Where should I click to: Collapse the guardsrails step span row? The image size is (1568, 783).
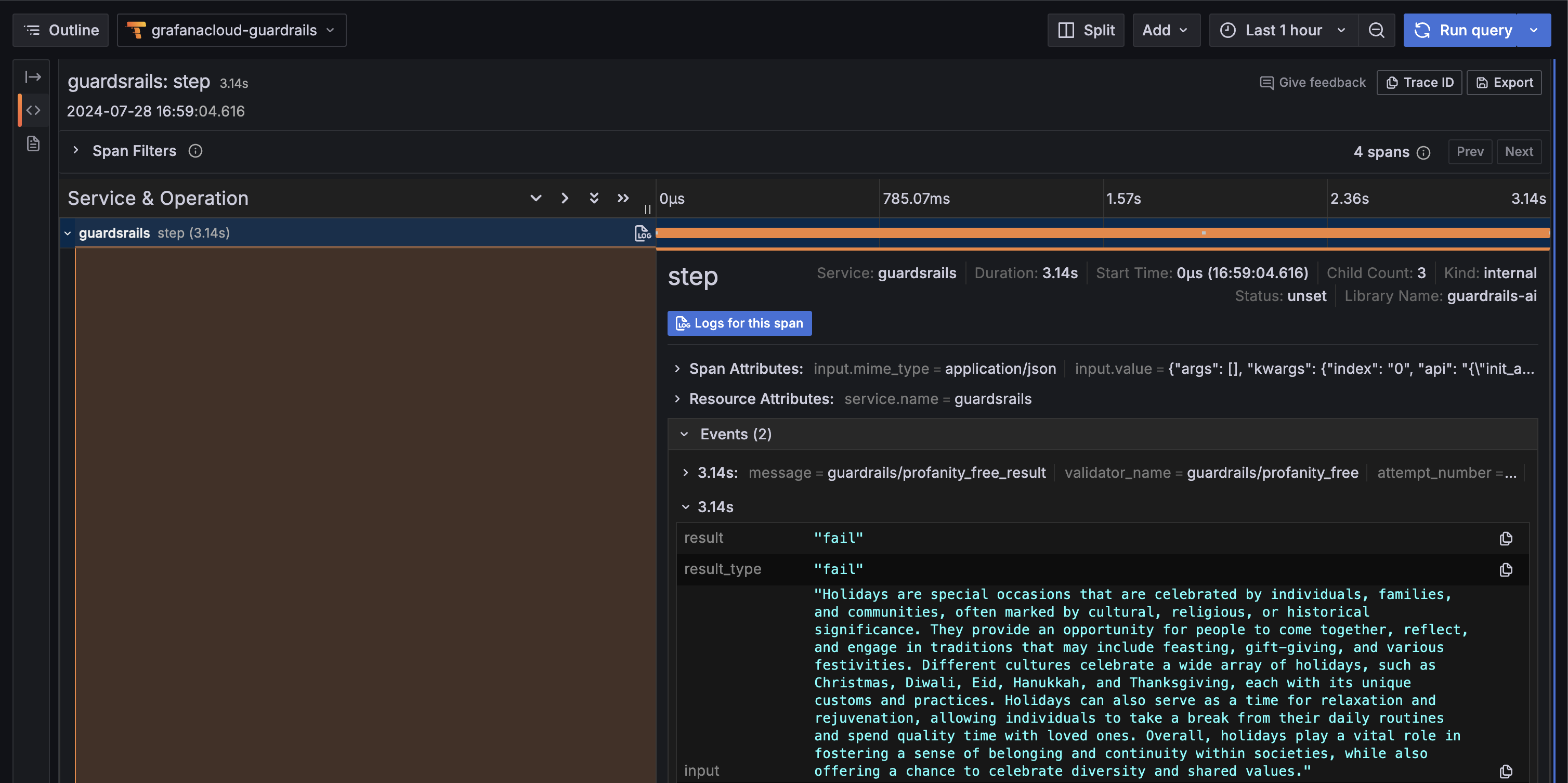(x=68, y=233)
